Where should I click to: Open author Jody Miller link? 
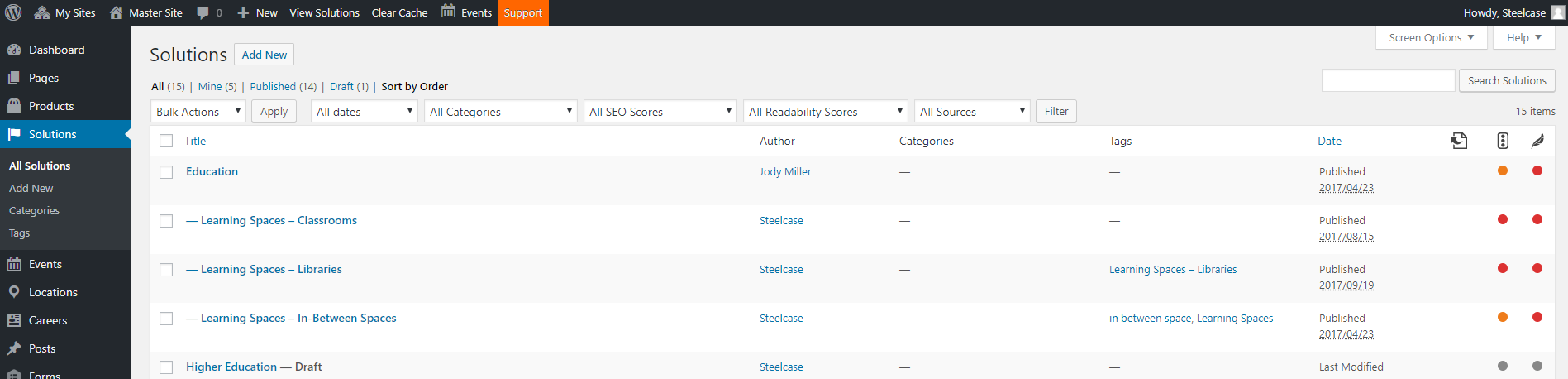(785, 171)
